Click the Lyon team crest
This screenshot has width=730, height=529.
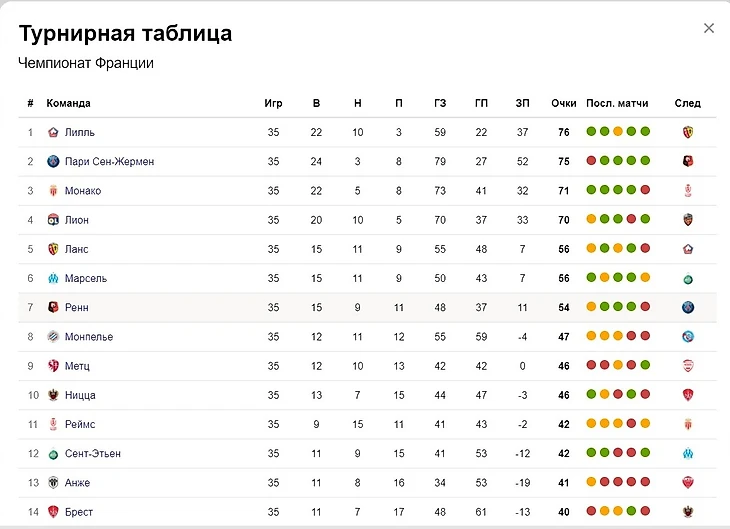coord(53,220)
